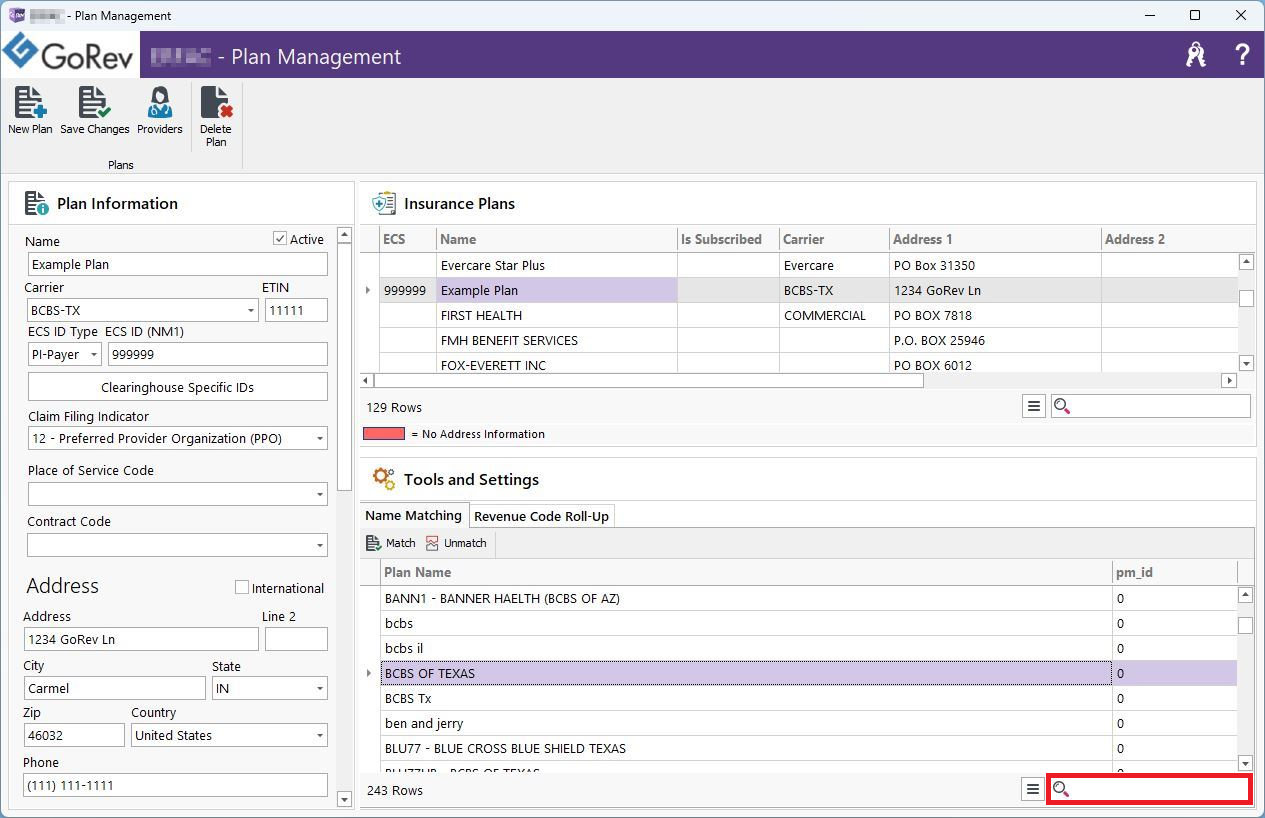
Task: Select the lowercase 'bcbs' plan name row
Action: click(x=746, y=623)
